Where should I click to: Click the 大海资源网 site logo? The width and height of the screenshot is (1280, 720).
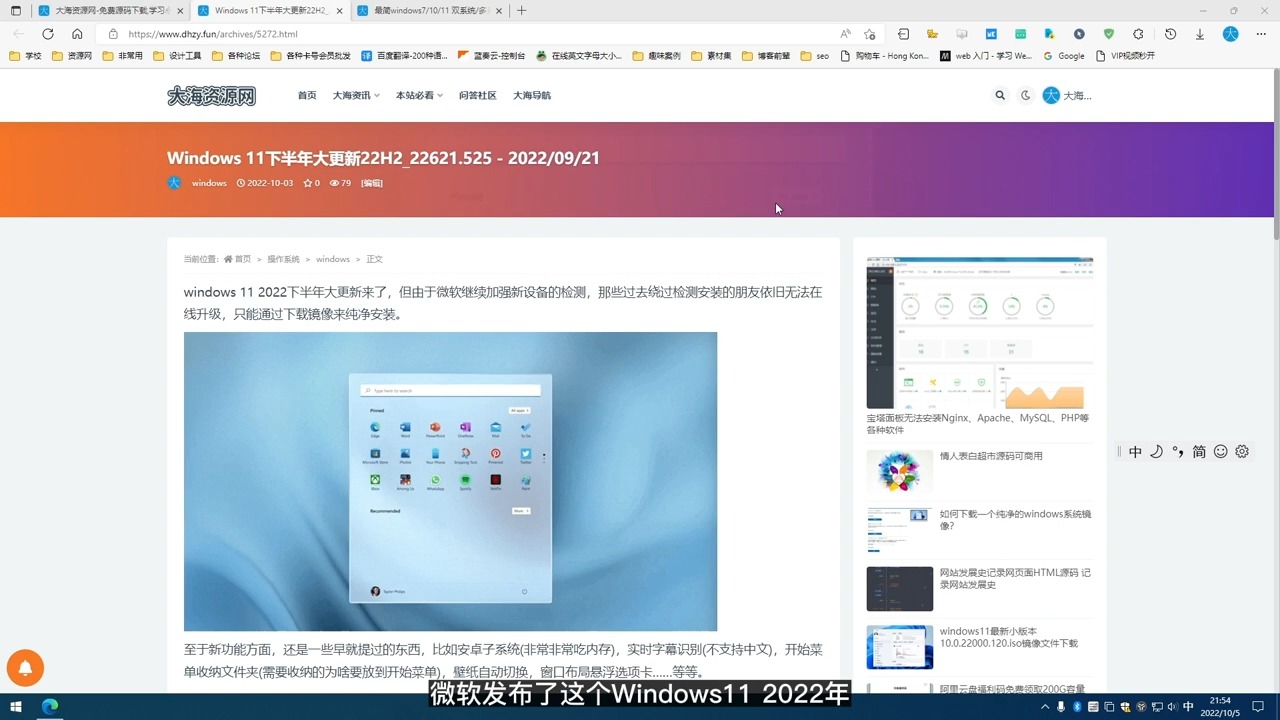[x=211, y=96]
